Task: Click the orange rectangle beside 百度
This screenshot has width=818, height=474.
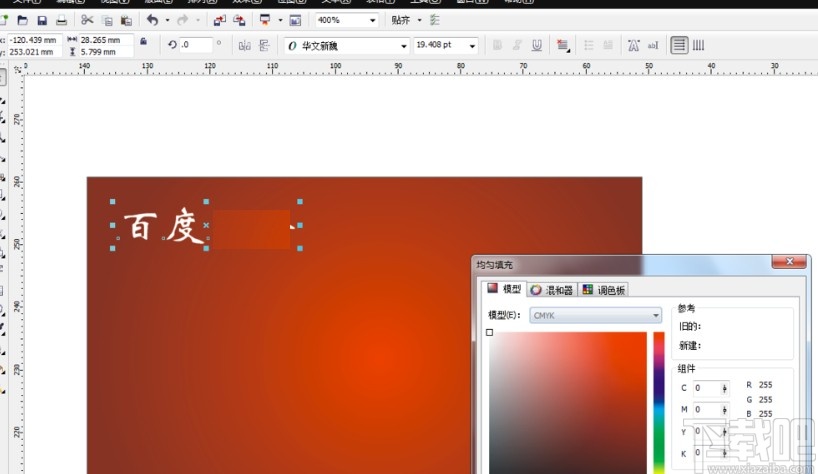Action: coord(251,229)
